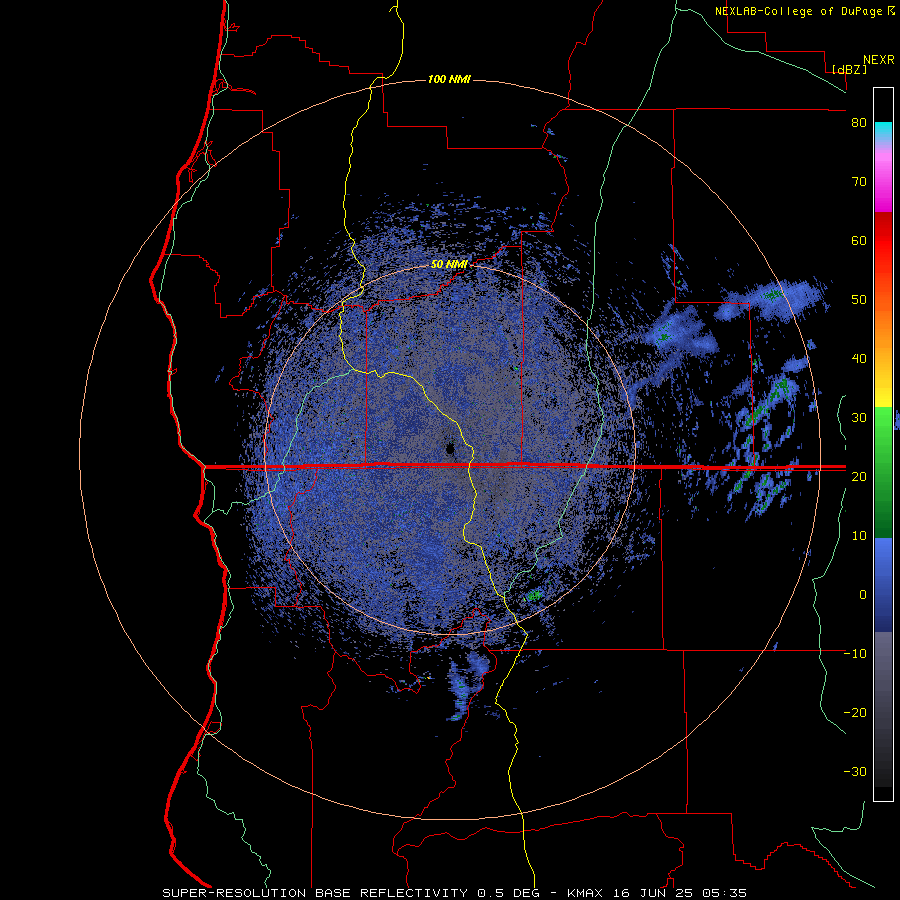Click the 0 dBZ scale value
Screen dimensions: 900x900
click(x=863, y=595)
